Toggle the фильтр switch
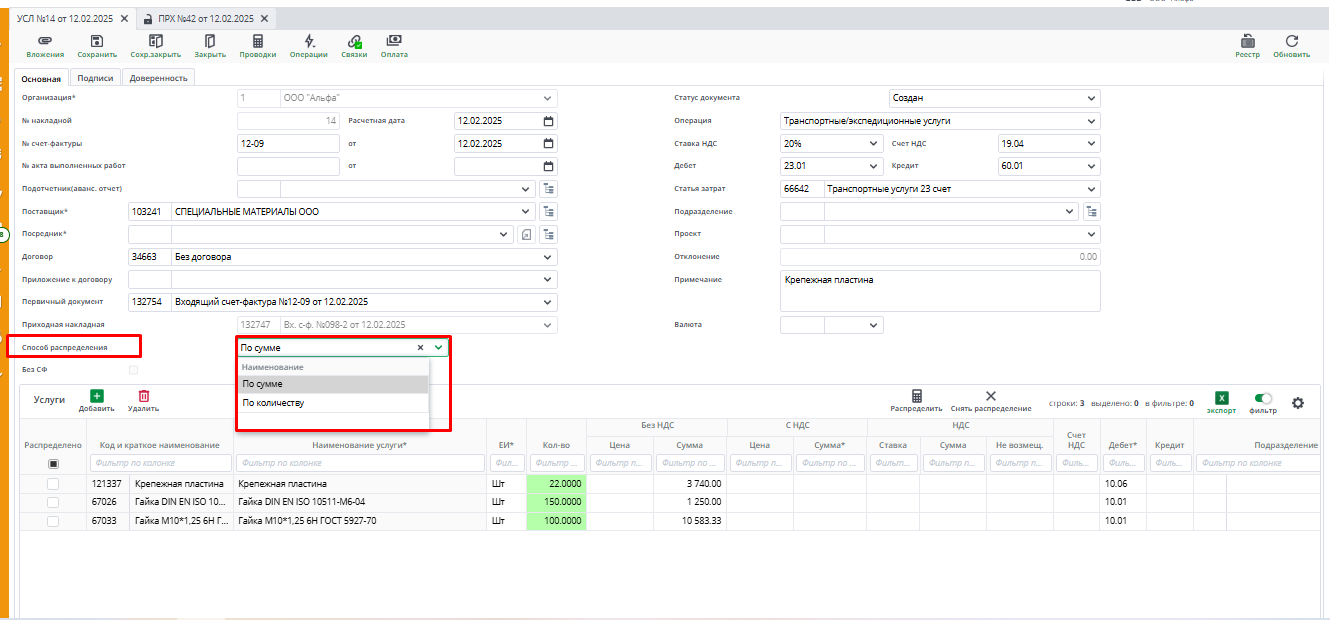Image resolution: width=1330 pixels, height=620 pixels. click(1262, 398)
